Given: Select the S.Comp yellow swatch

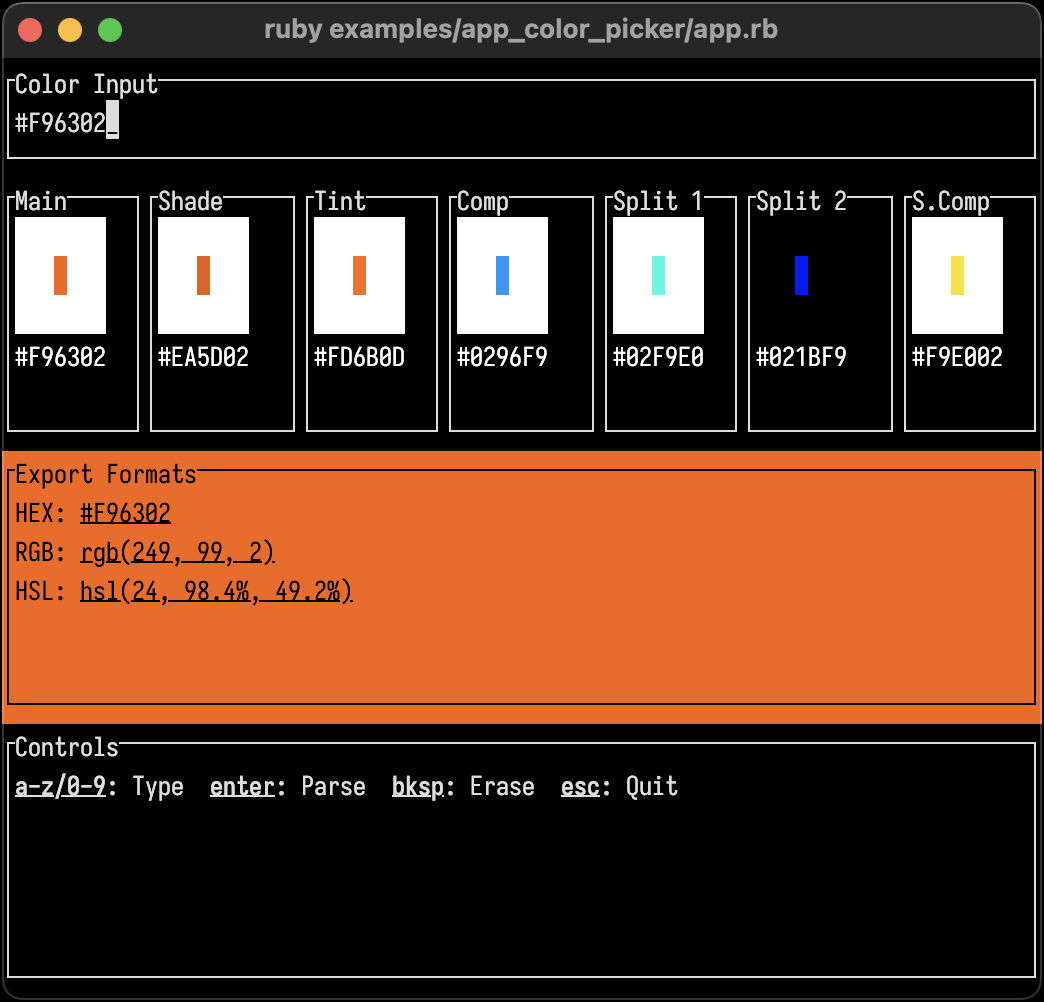Looking at the screenshot, I should point(957,275).
